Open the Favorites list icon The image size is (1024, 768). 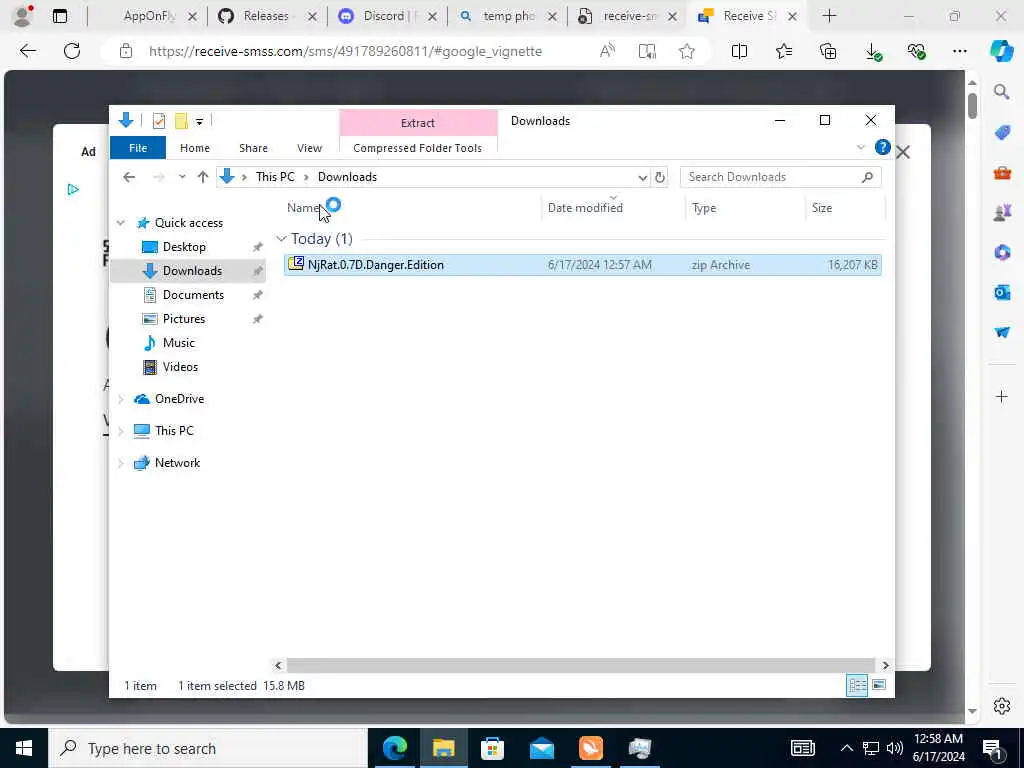(784, 51)
